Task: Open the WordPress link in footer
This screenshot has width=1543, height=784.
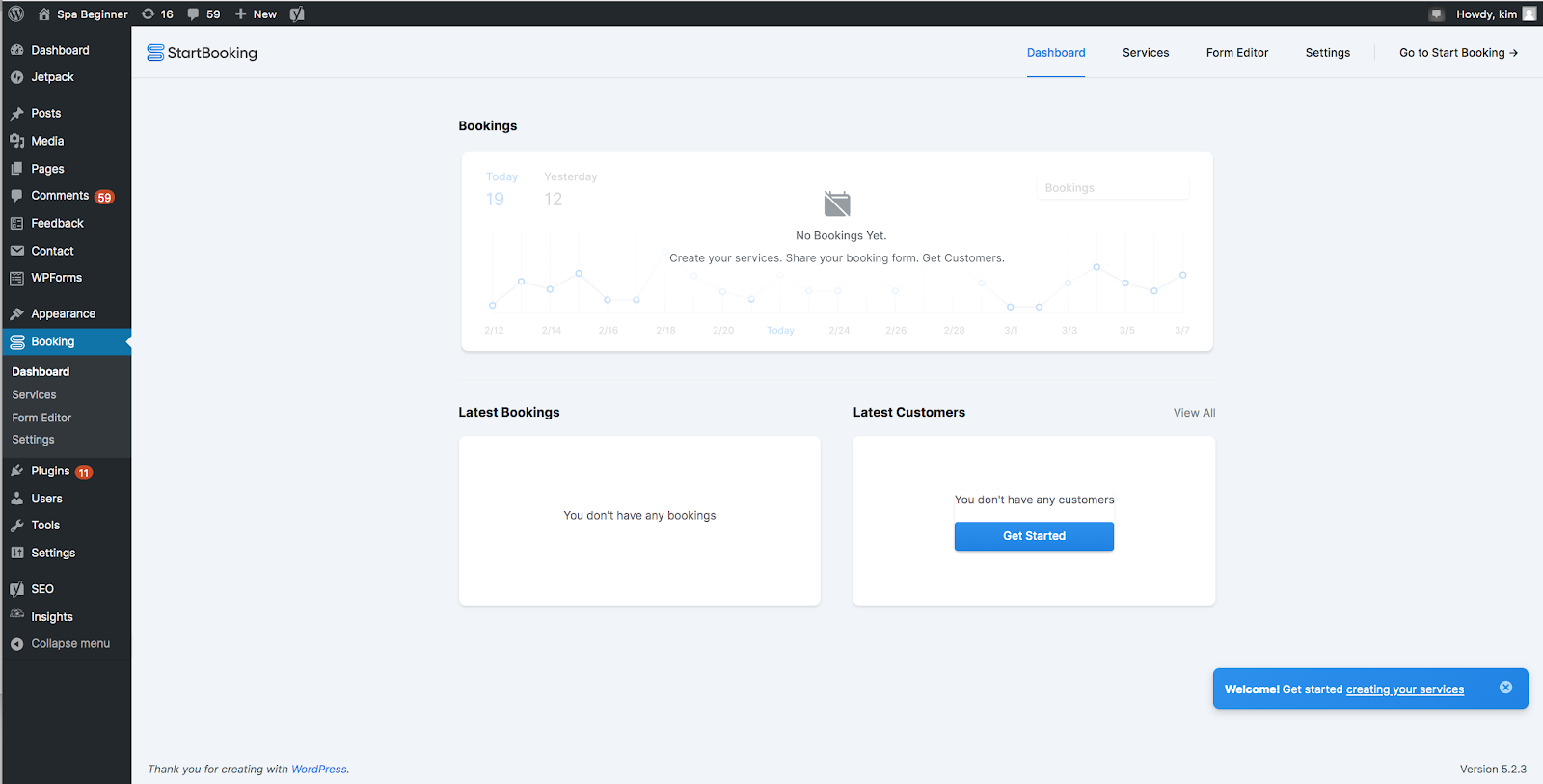Action: click(x=319, y=770)
